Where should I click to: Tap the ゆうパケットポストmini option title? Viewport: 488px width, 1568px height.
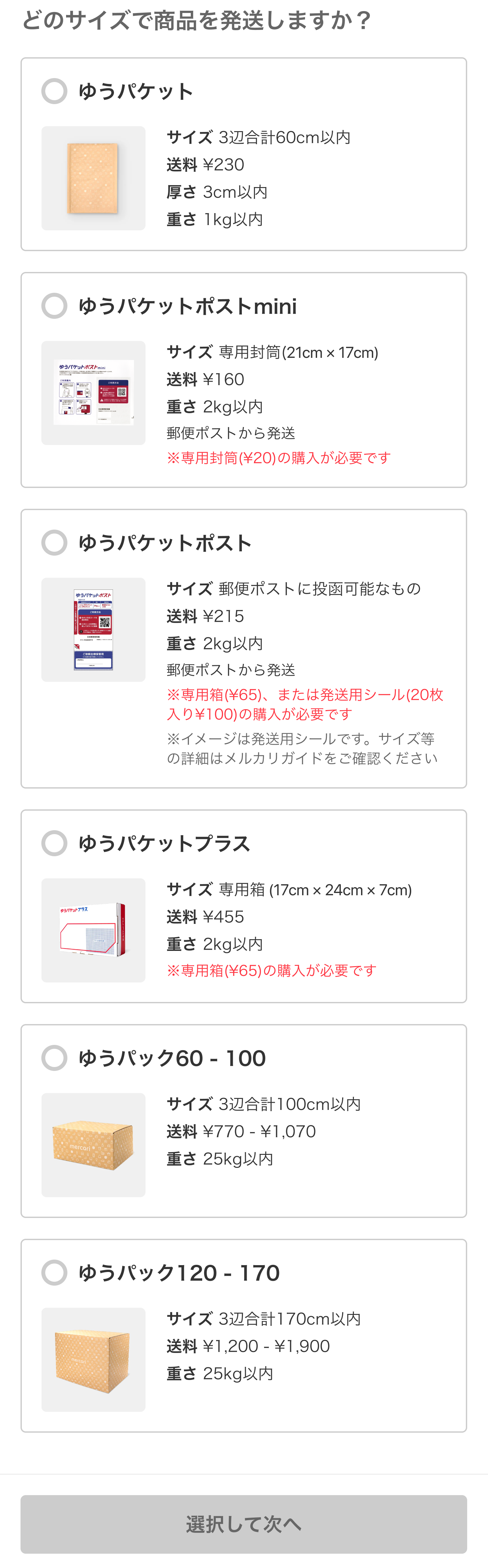pyautogui.click(x=188, y=306)
